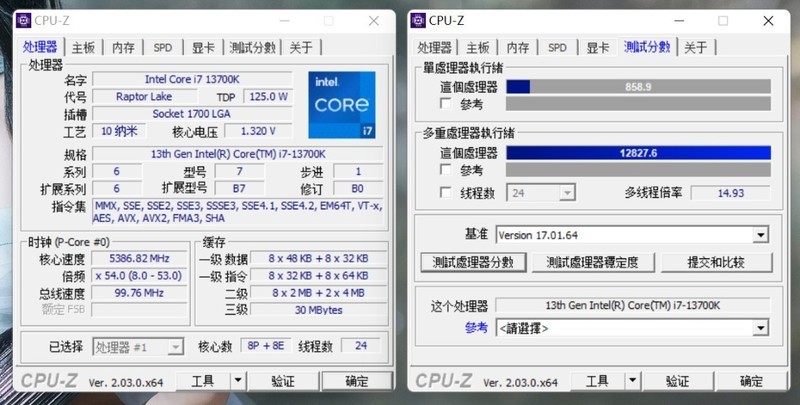Click 确定 button in right window
800x405 pixels.
click(x=751, y=381)
